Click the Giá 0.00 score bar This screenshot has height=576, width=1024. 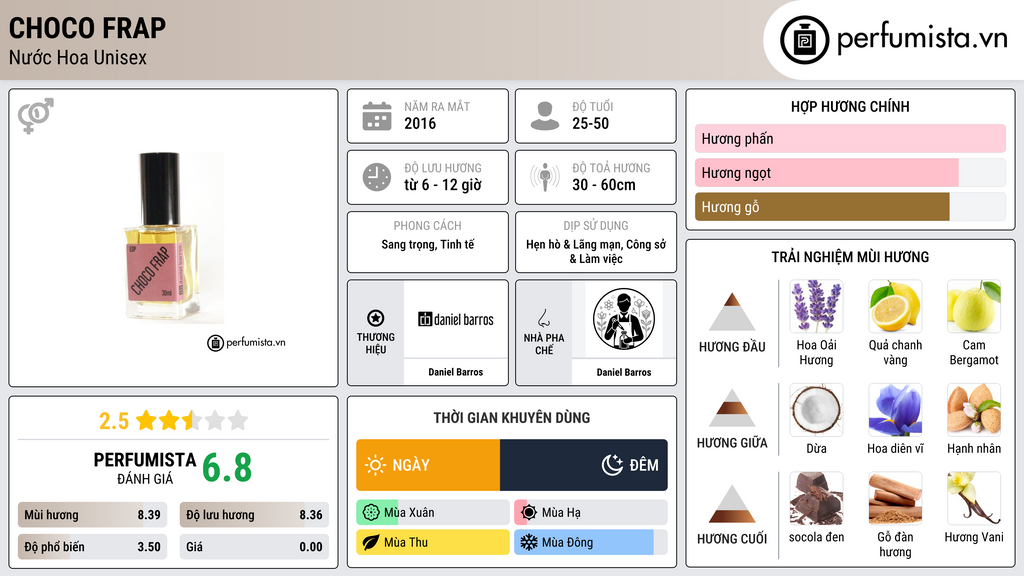coord(254,547)
